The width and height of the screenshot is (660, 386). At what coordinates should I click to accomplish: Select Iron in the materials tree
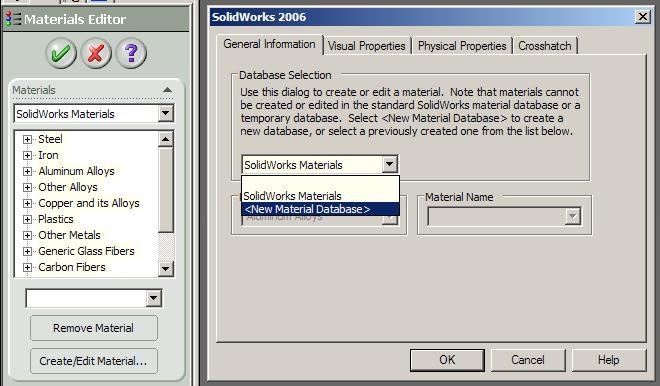(x=48, y=155)
